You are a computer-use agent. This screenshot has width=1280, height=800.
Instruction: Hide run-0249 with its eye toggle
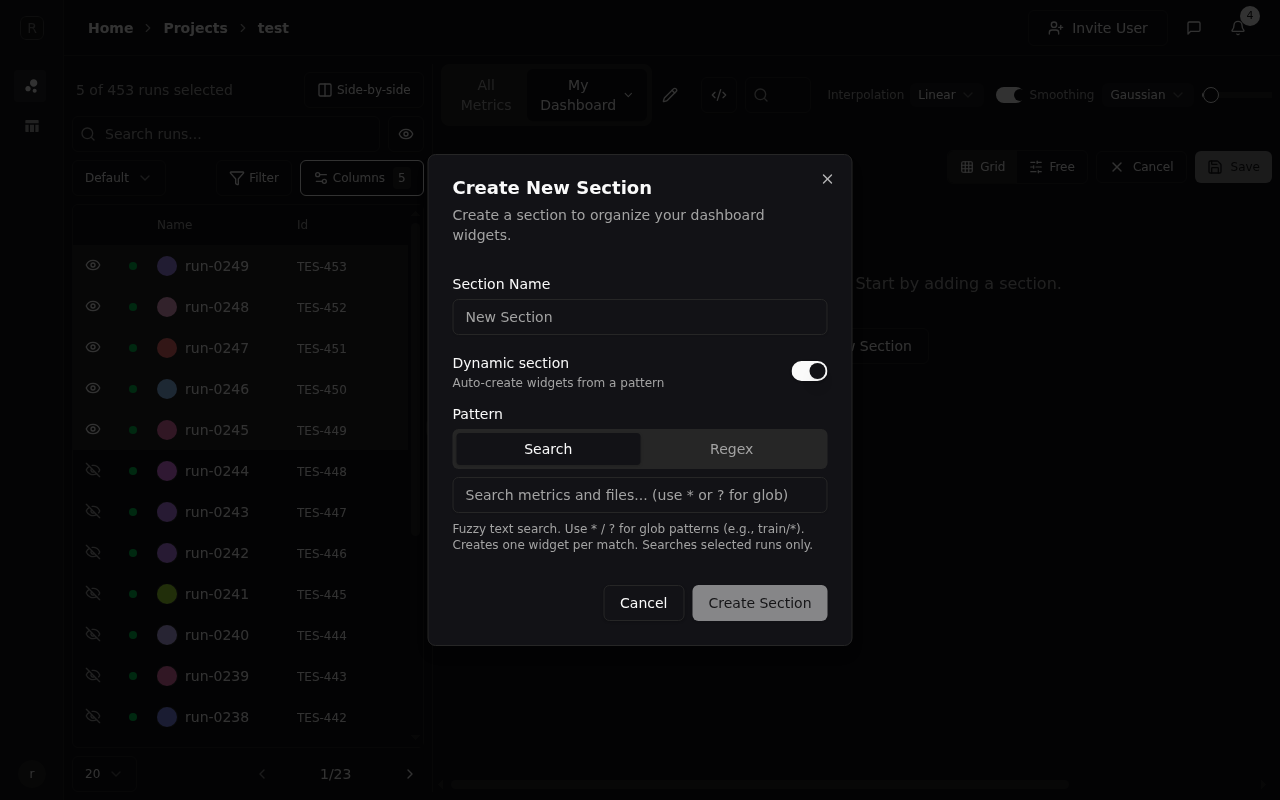[x=93, y=265]
